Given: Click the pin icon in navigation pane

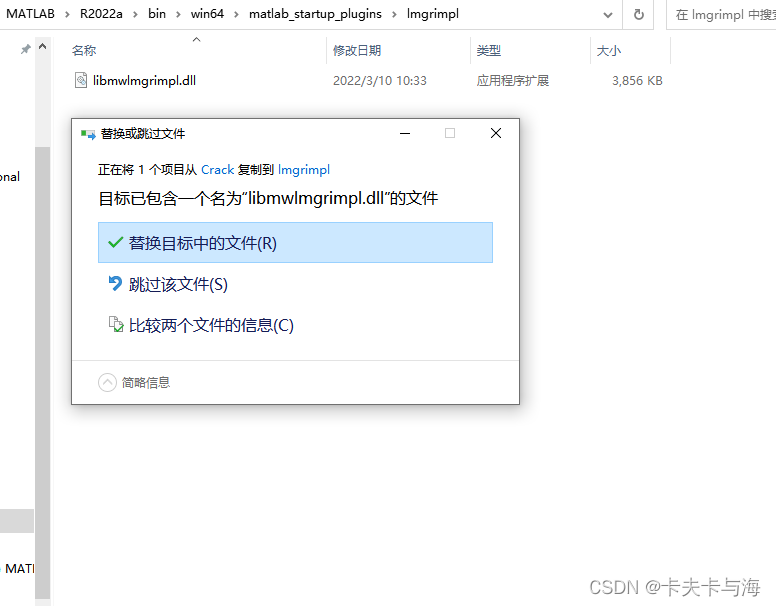Looking at the screenshot, I should 25,49.
